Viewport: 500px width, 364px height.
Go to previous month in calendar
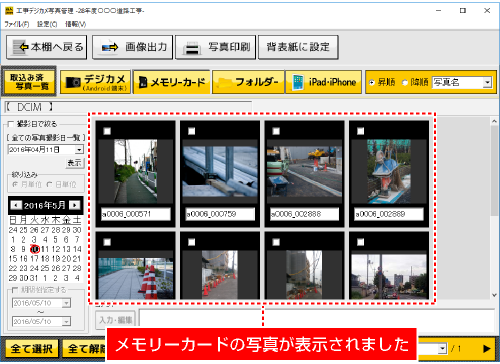(15, 205)
